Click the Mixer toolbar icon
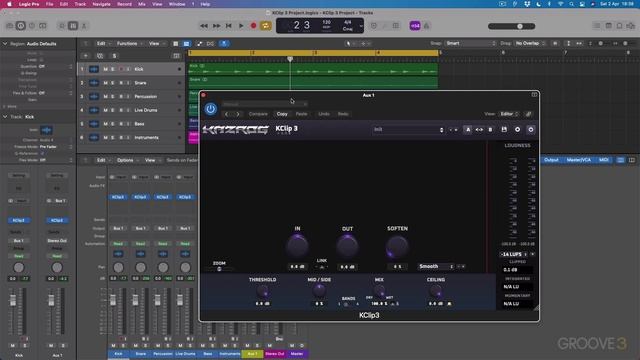 pos(73,26)
